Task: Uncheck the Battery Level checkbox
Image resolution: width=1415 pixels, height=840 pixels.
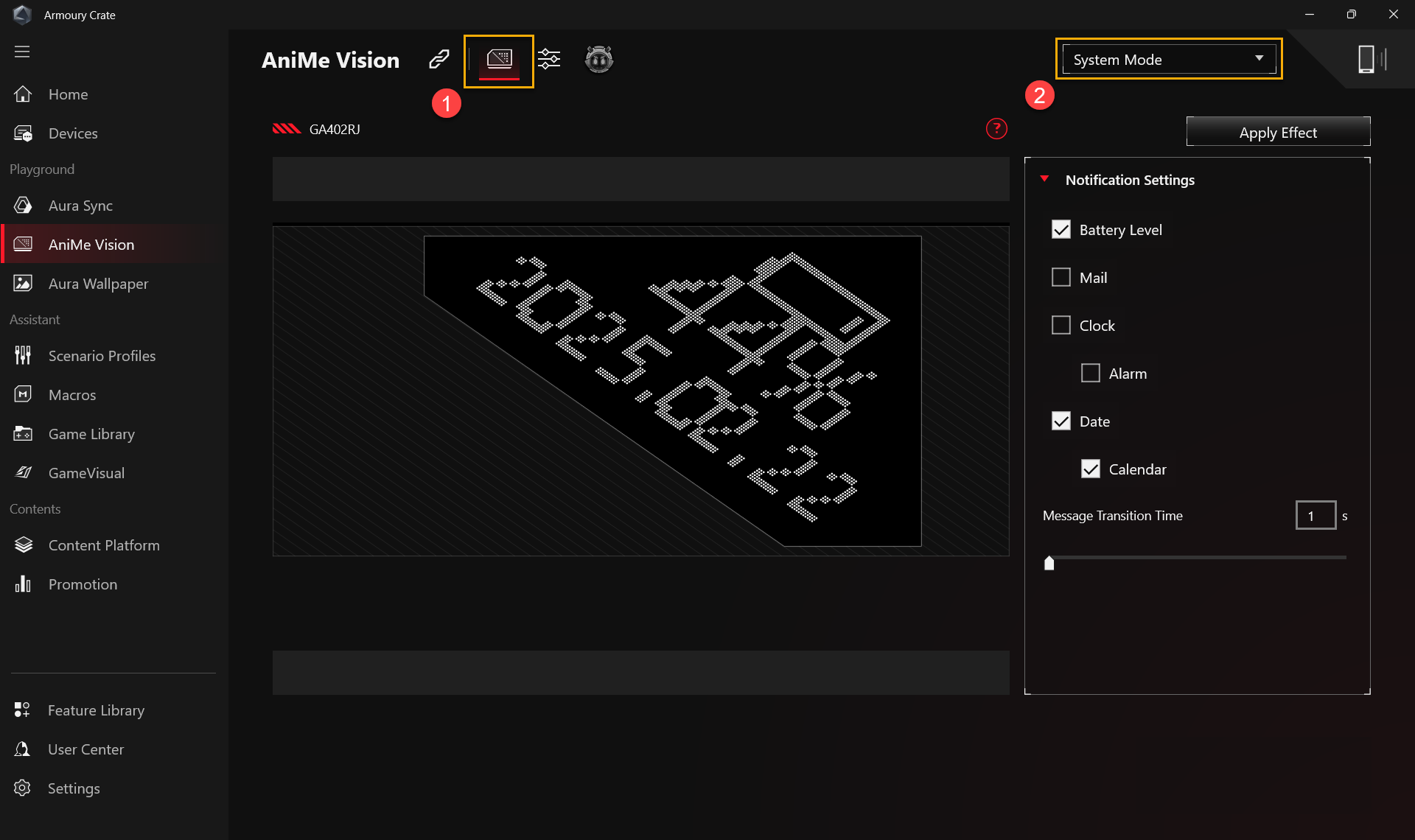Action: [1061, 230]
